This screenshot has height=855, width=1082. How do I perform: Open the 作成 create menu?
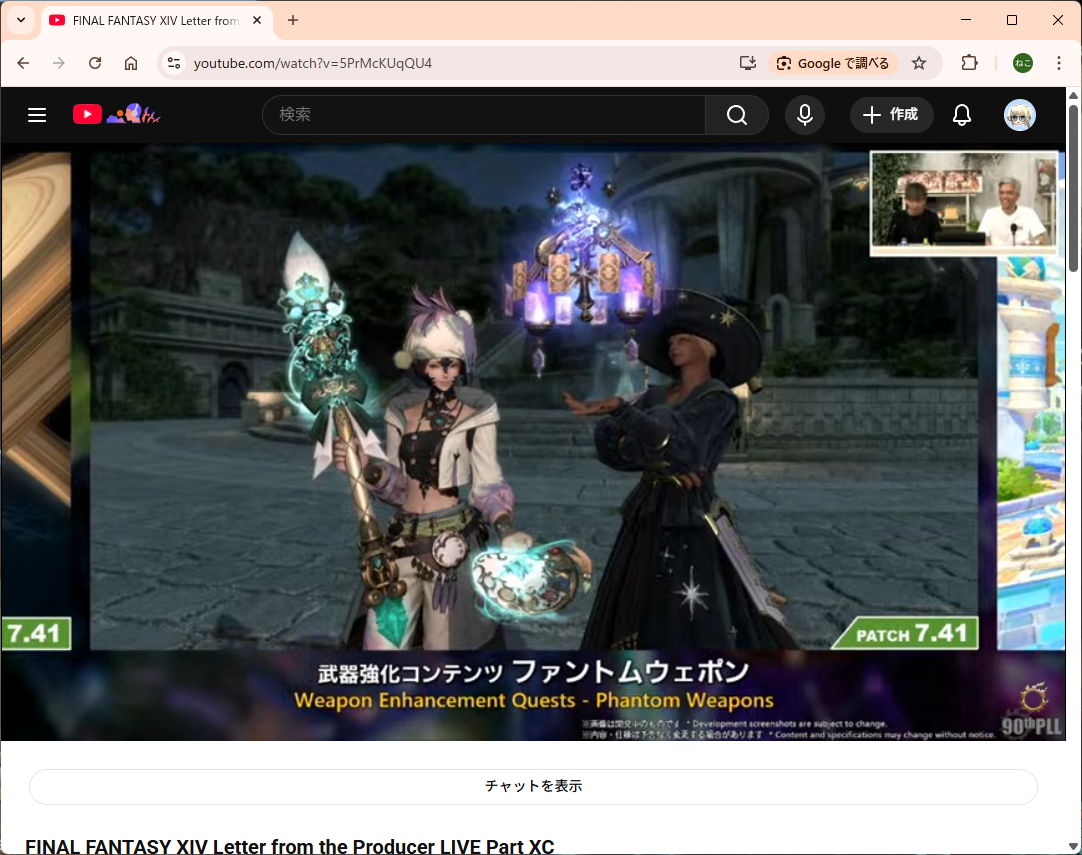click(891, 115)
